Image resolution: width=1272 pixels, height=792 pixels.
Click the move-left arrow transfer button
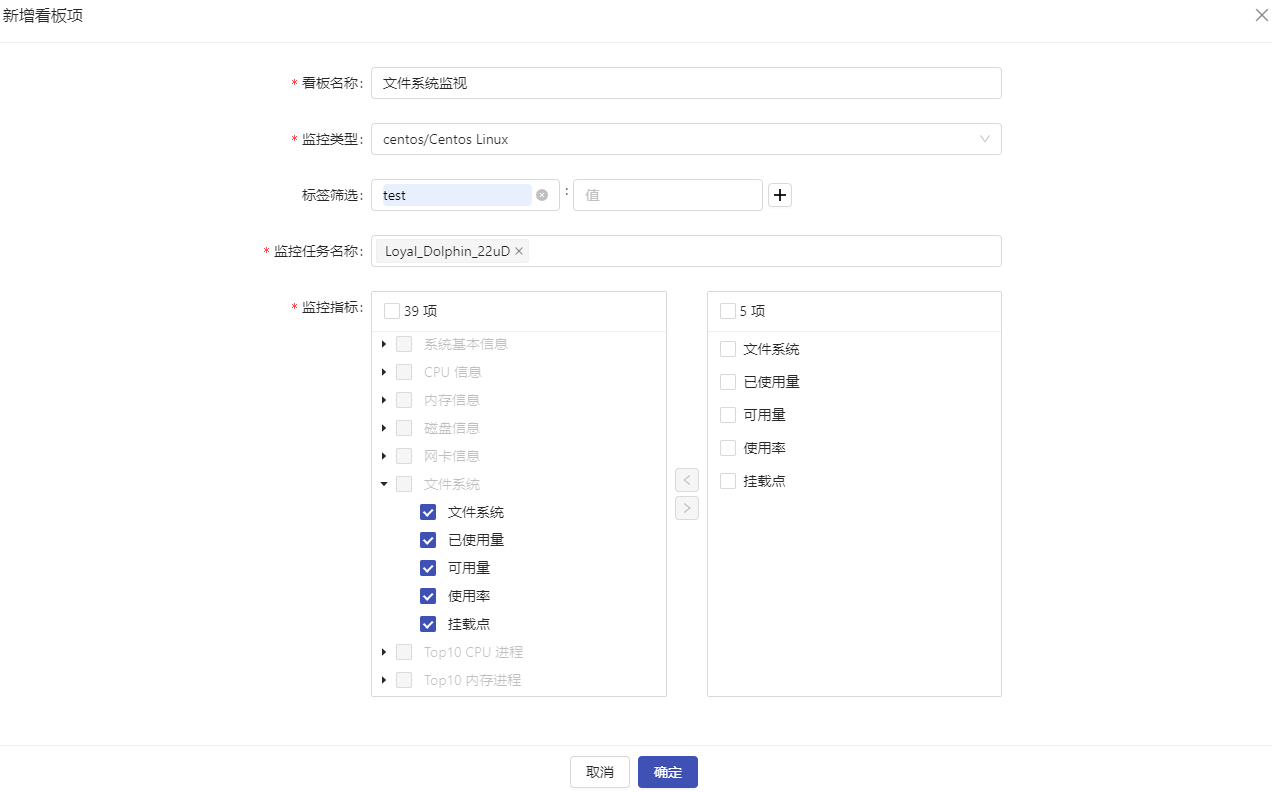coord(687,480)
